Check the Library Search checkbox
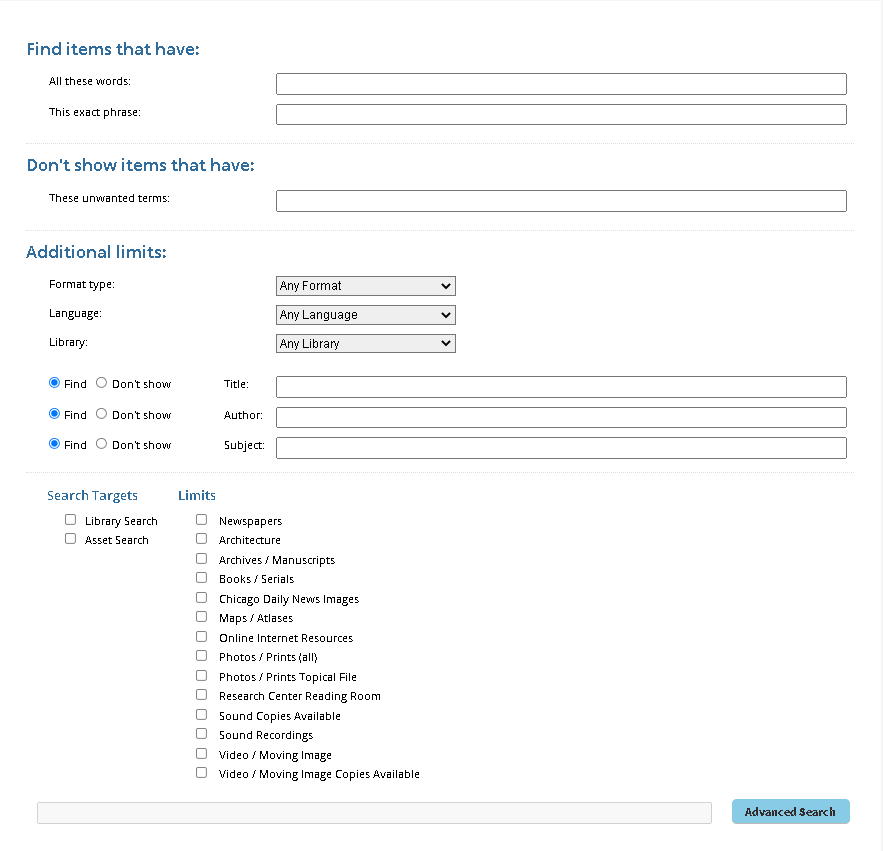This screenshot has width=883, height=851. [70, 519]
